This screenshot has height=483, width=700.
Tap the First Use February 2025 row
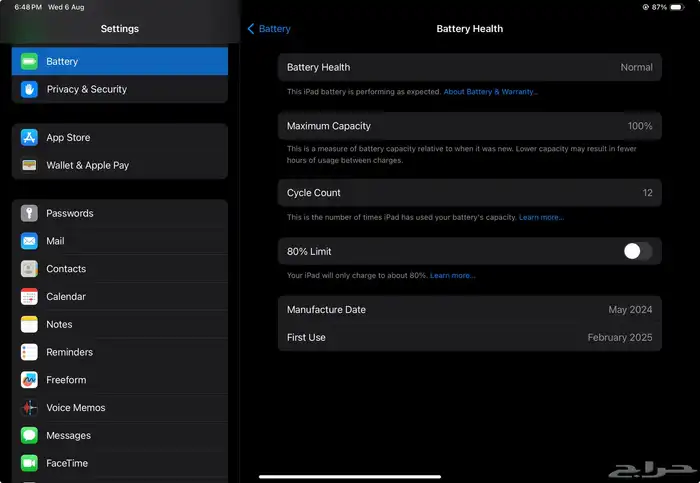pyautogui.click(x=470, y=337)
